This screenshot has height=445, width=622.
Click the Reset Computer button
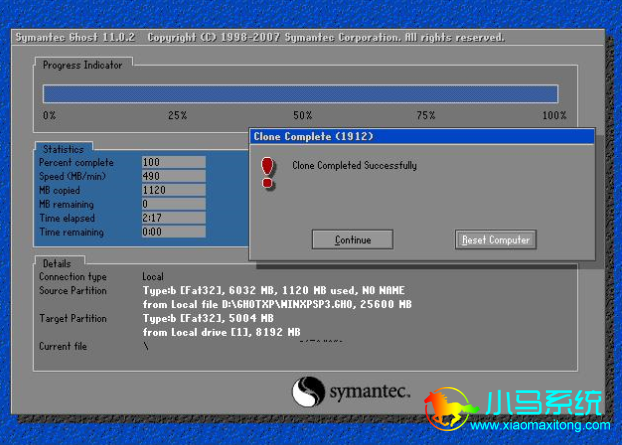[x=496, y=240]
